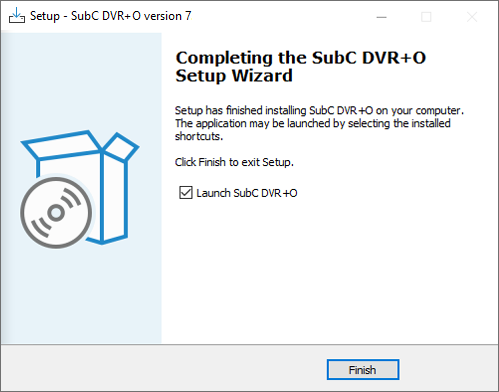Click the "Click Finish to exit Setup." text

click(x=234, y=162)
